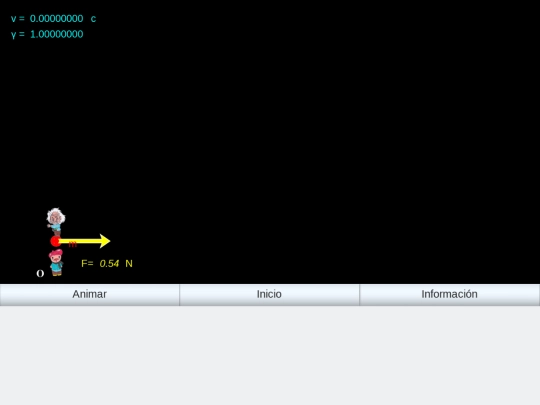
Task: Click the red m mass label
Action: (72, 245)
